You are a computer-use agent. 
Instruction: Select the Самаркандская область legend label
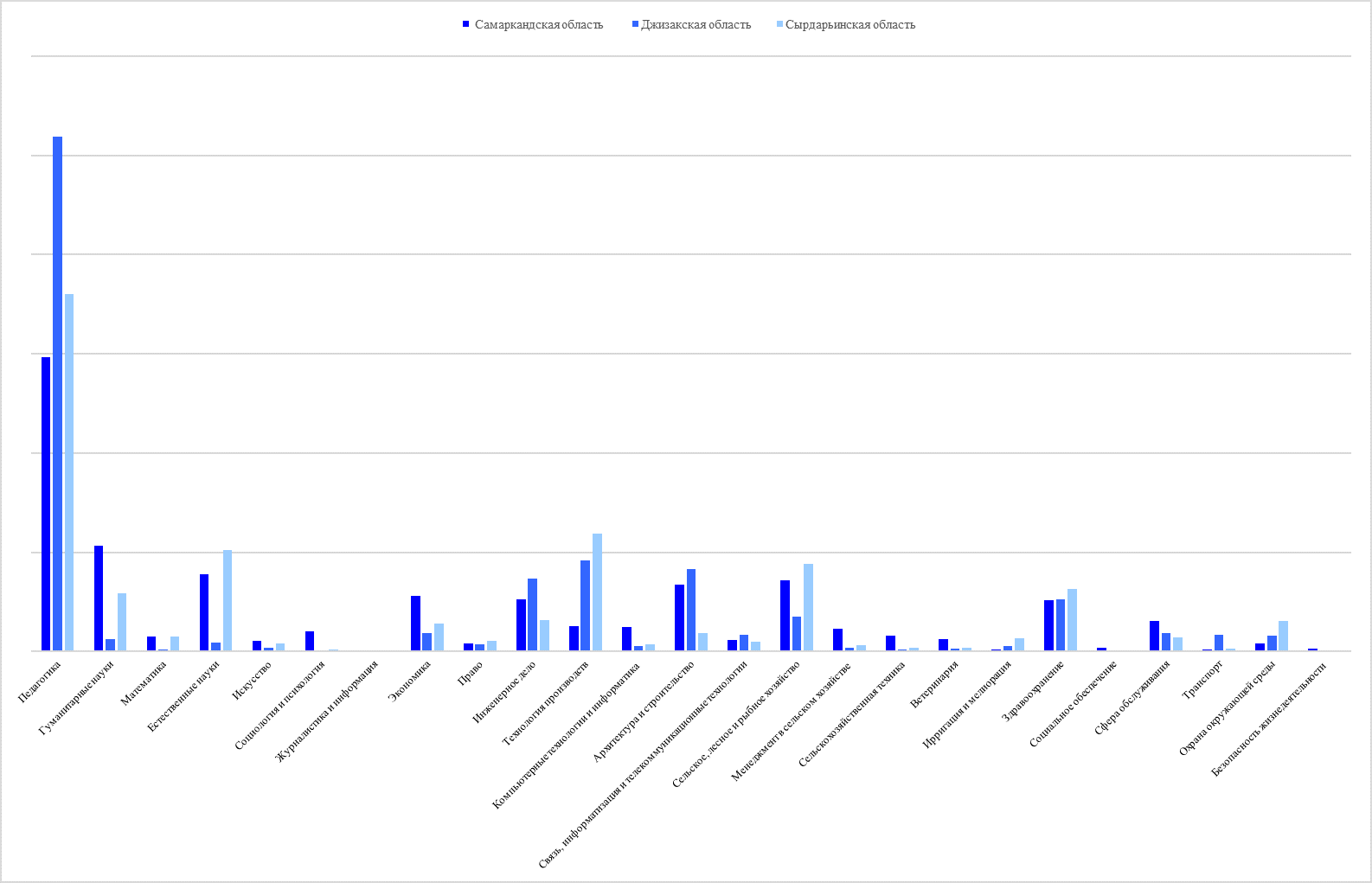coord(538,25)
